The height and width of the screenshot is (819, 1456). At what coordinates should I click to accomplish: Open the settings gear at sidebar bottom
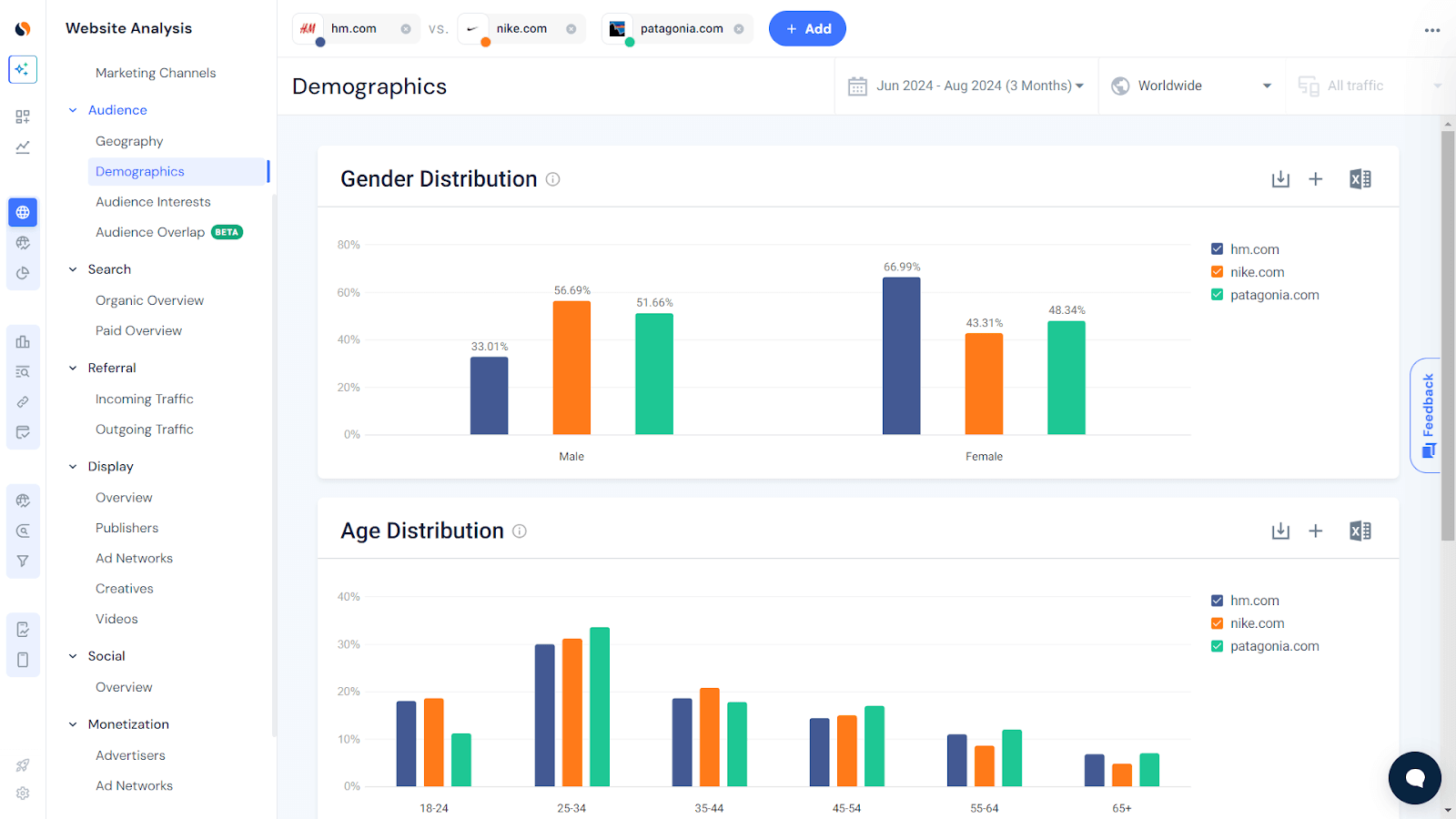coord(22,794)
